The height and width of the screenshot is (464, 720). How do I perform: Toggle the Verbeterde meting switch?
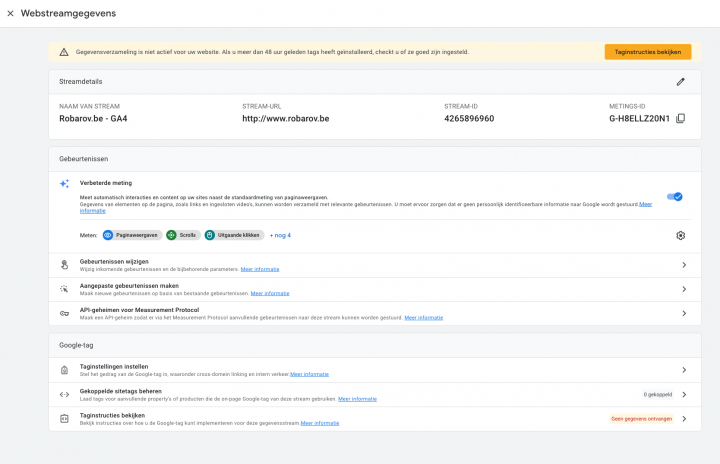[674, 197]
